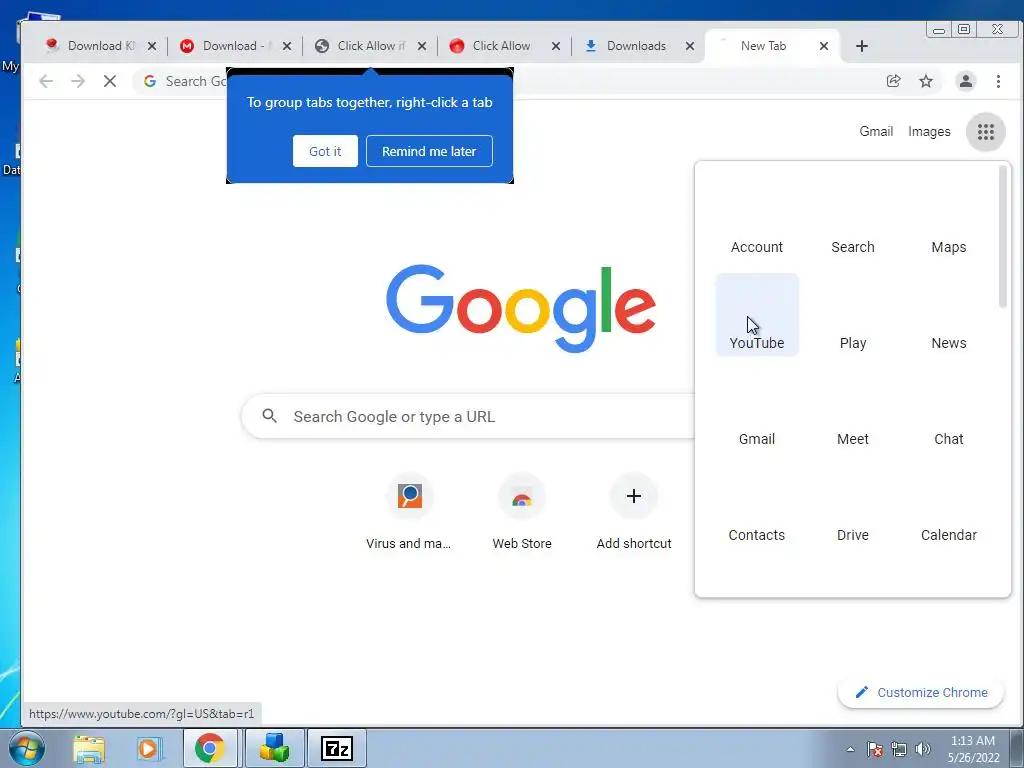The image size is (1024, 768).
Task: Click the profile avatar icon in toolbar
Action: 965,81
